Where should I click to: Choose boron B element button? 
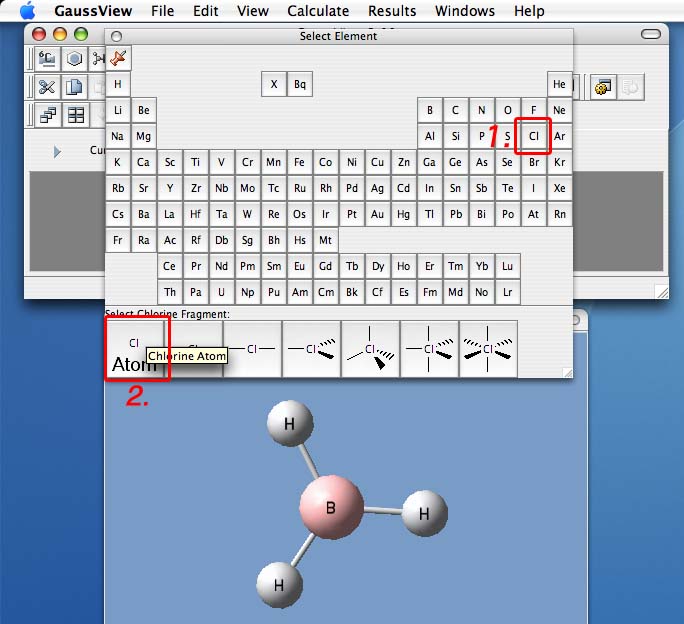430,110
